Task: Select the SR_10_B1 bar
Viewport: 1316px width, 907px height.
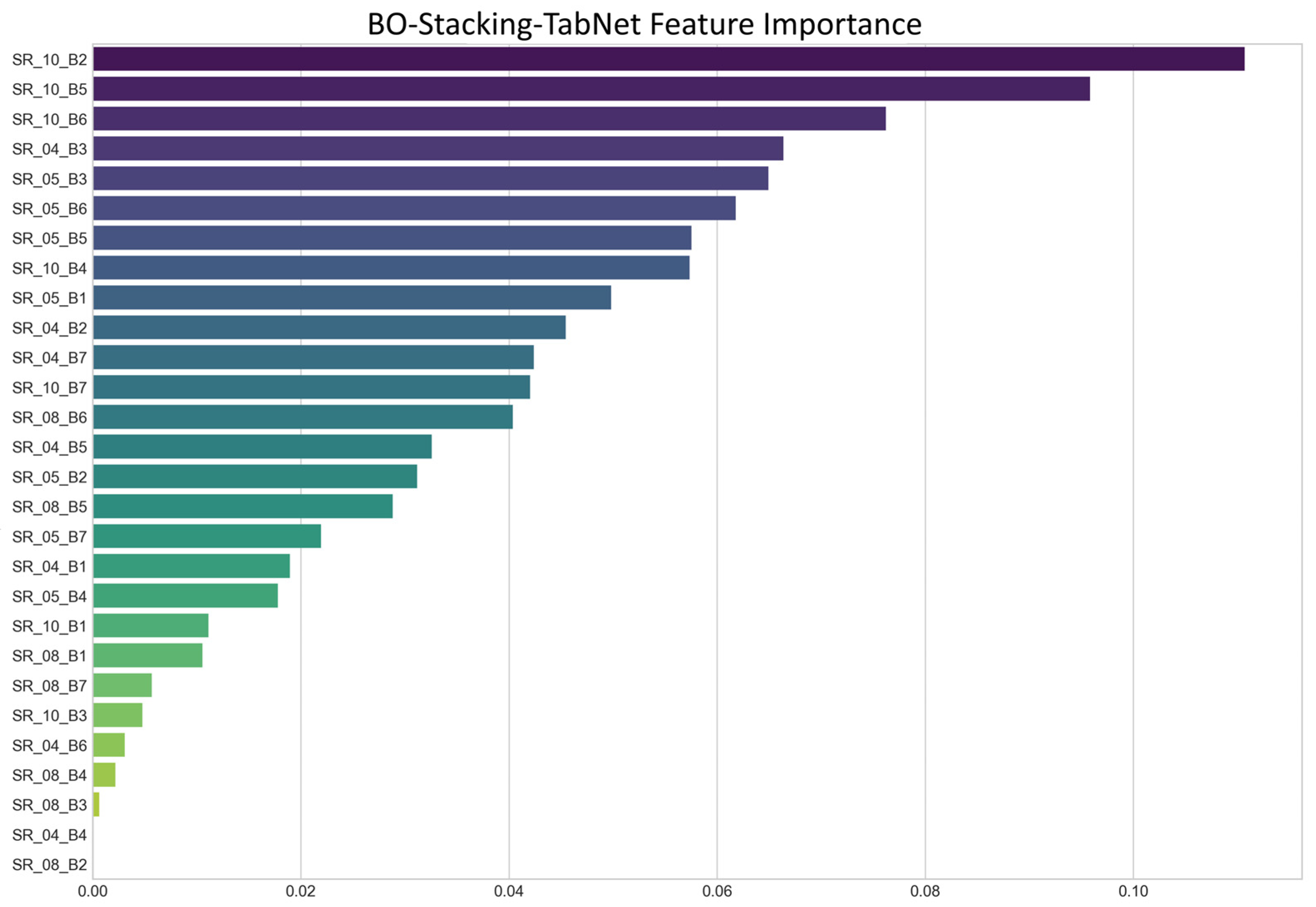Action: [x=151, y=626]
